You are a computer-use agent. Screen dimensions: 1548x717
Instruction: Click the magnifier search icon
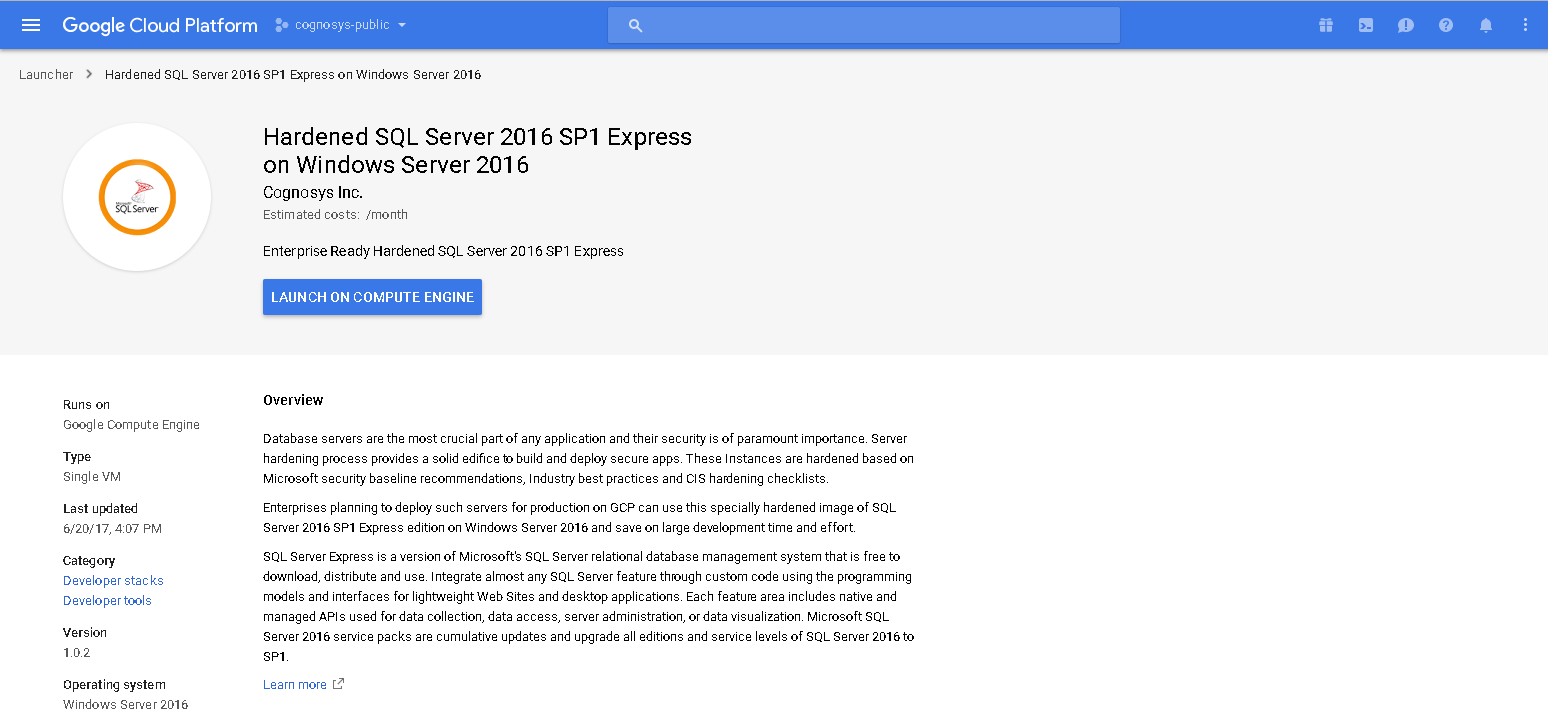[x=635, y=25]
